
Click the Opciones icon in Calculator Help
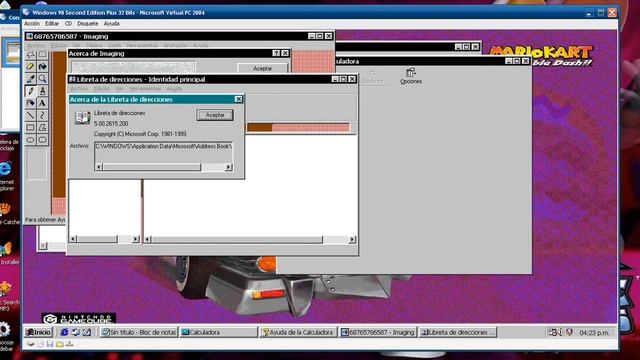(x=411, y=76)
